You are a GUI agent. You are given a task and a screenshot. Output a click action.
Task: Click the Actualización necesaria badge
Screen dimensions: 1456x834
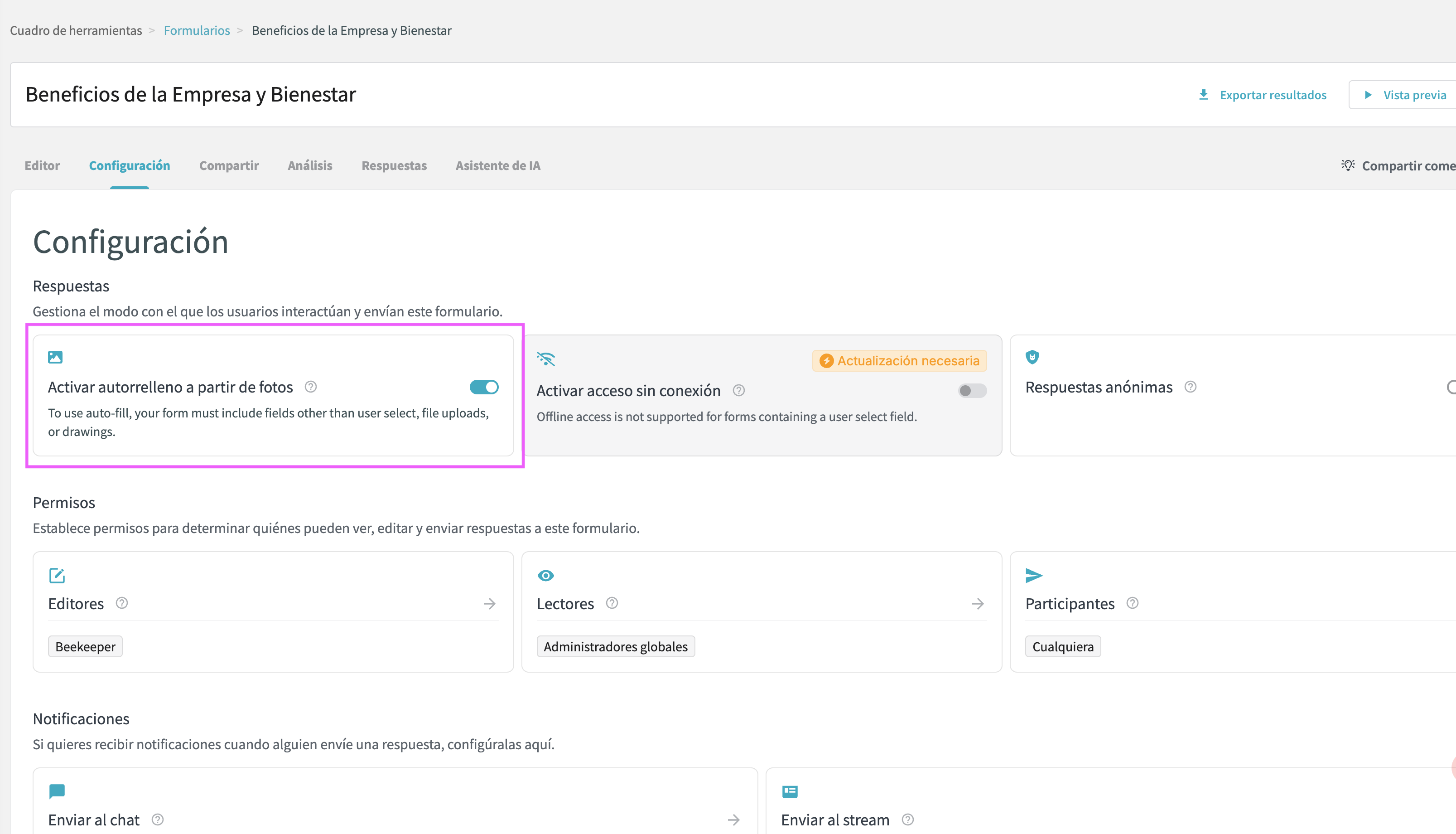point(899,361)
